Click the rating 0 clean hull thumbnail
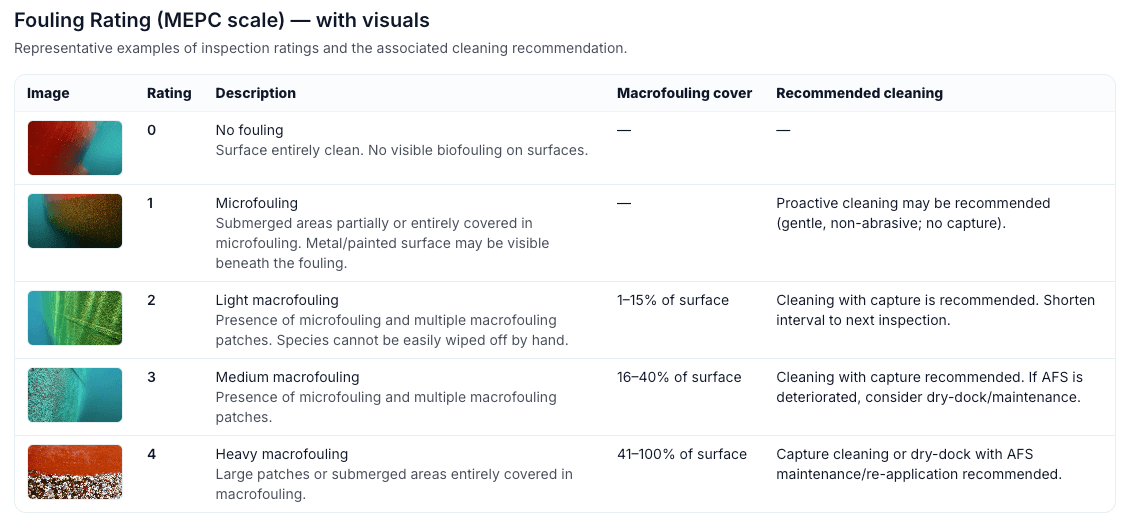Image resolution: width=1133 pixels, height=525 pixels. tap(75, 148)
